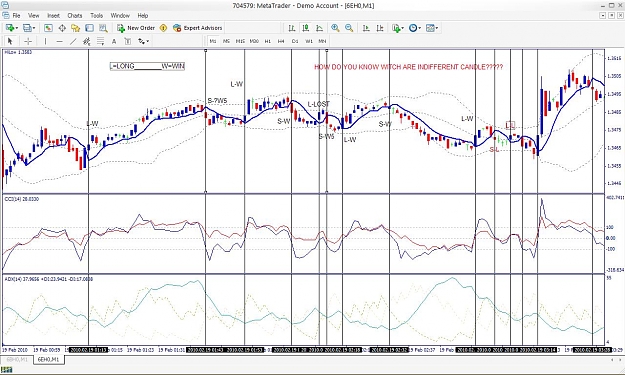
Task: Zoom out on the chart
Action: point(349,28)
